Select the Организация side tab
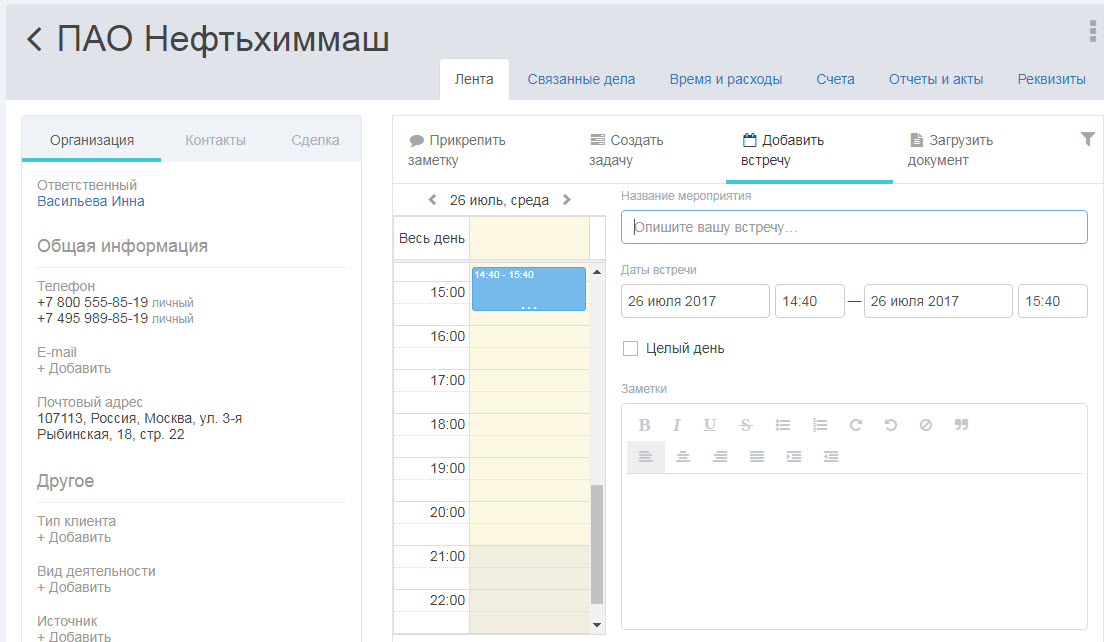The height and width of the screenshot is (642, 1104). pyautogui.click(x=92, y=140)
